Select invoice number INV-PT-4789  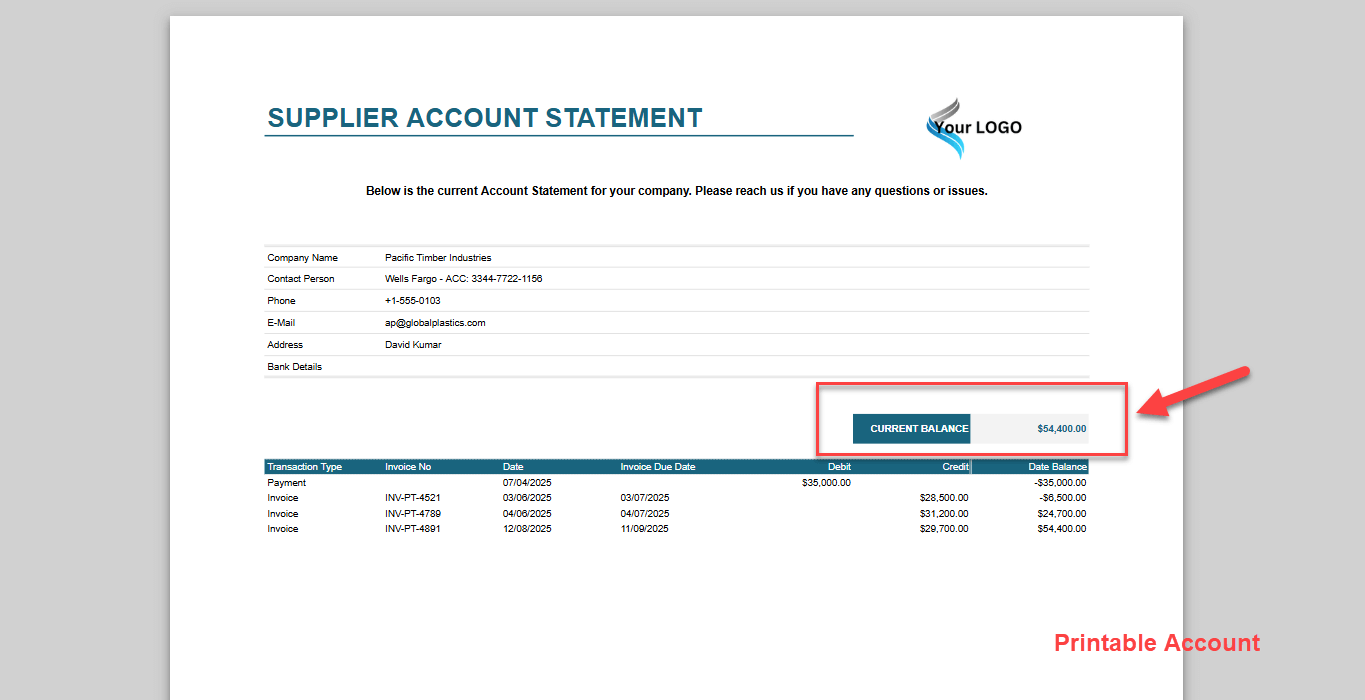pyautogui.click(x=413, y=514)
